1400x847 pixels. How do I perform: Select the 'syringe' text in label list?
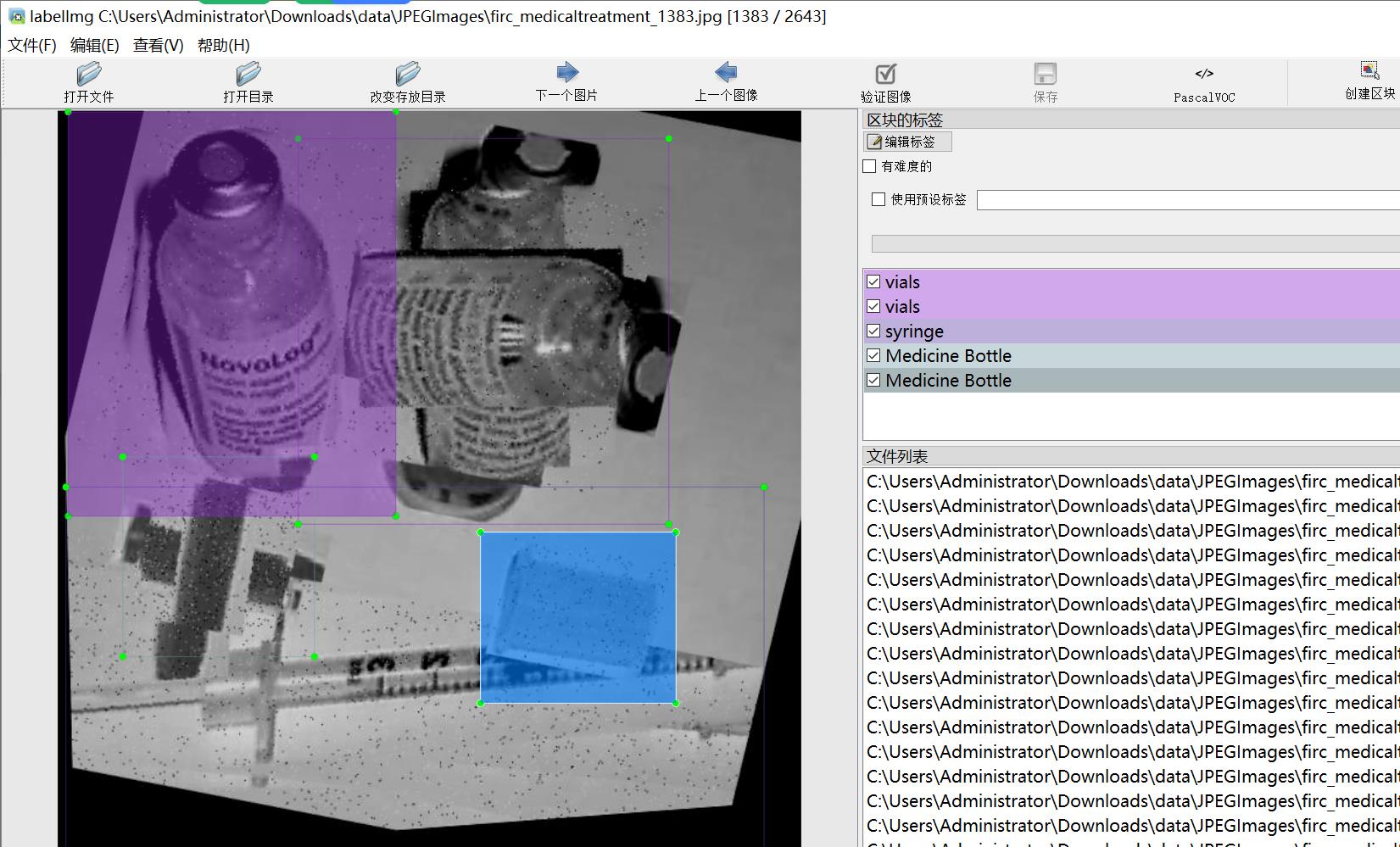coord(914,332)
